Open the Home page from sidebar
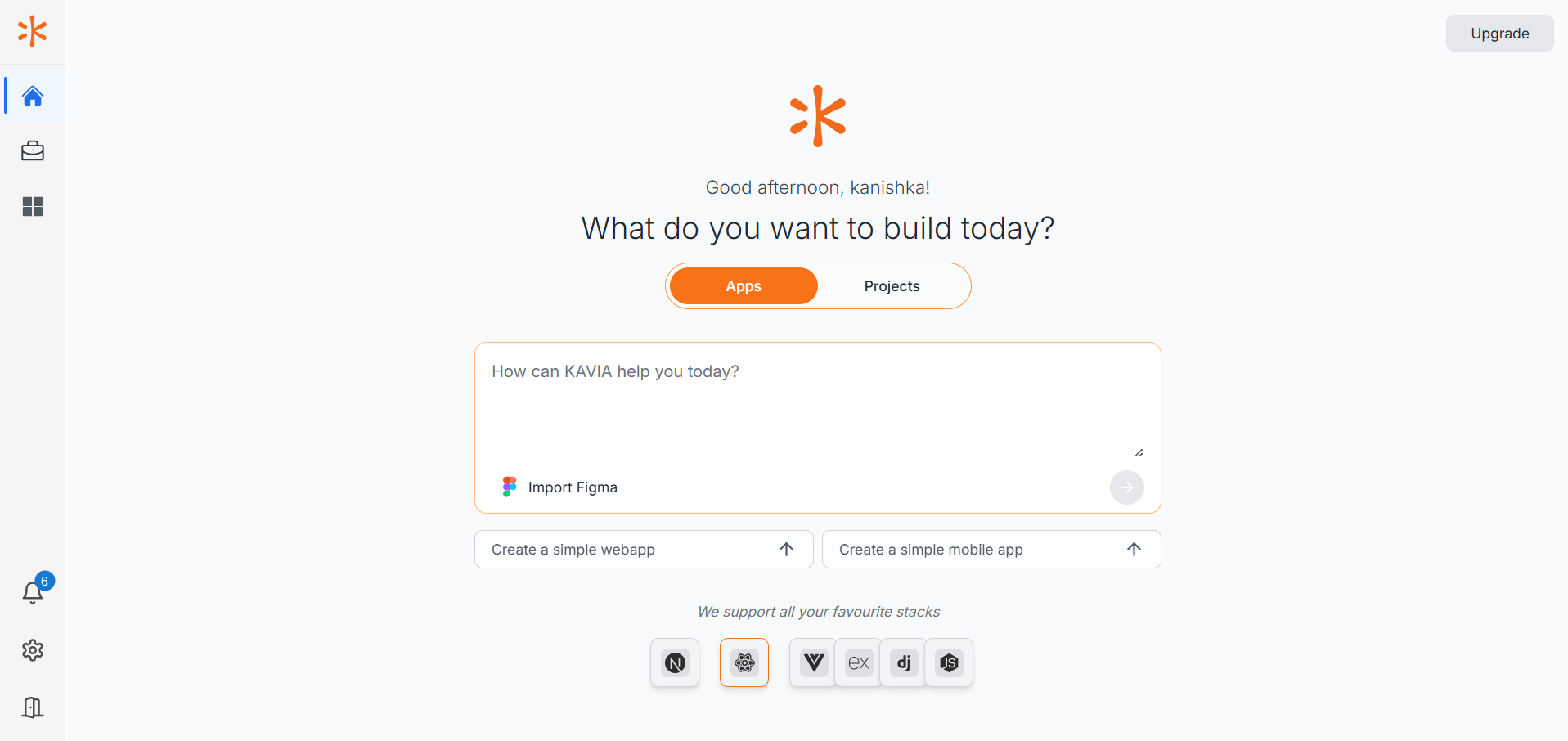 (33, 96)
